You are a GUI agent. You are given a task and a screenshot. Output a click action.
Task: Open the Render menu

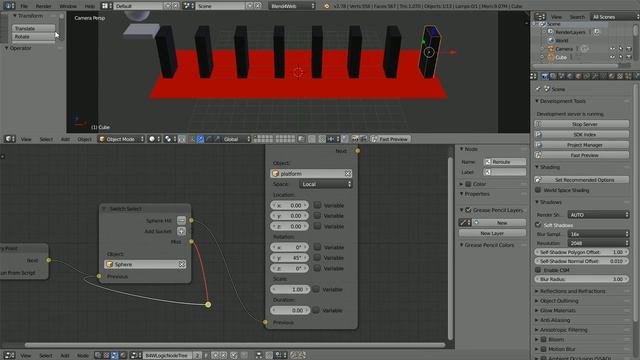pos(43,6)
